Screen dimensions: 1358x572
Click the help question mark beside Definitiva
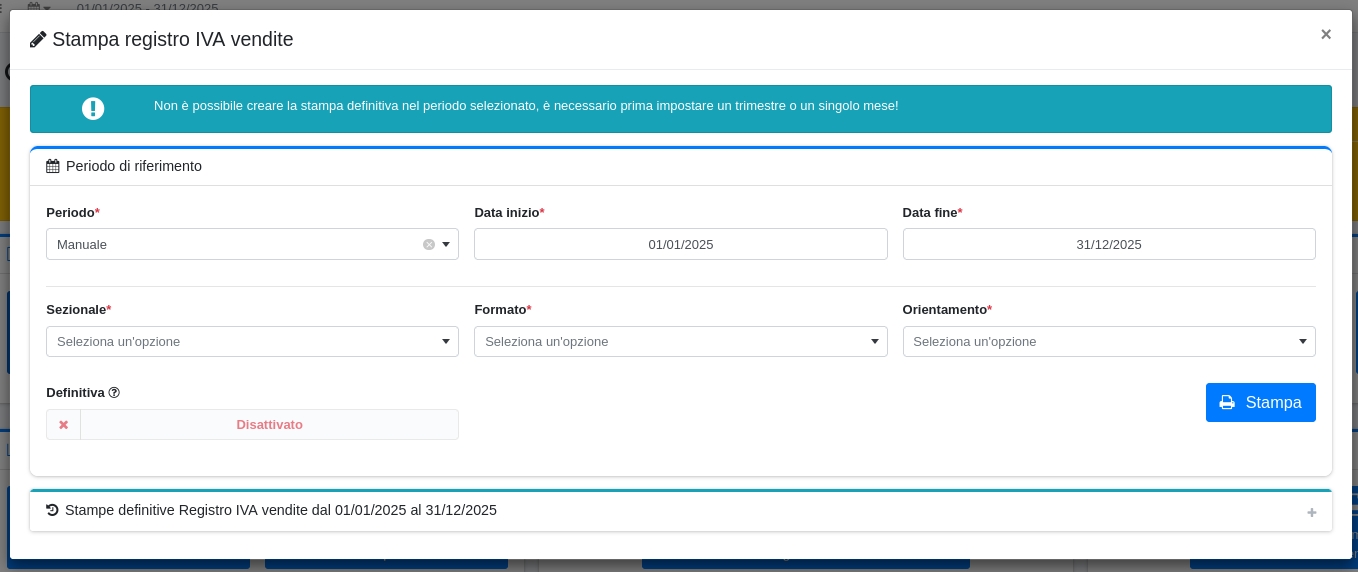coord(114,393)
